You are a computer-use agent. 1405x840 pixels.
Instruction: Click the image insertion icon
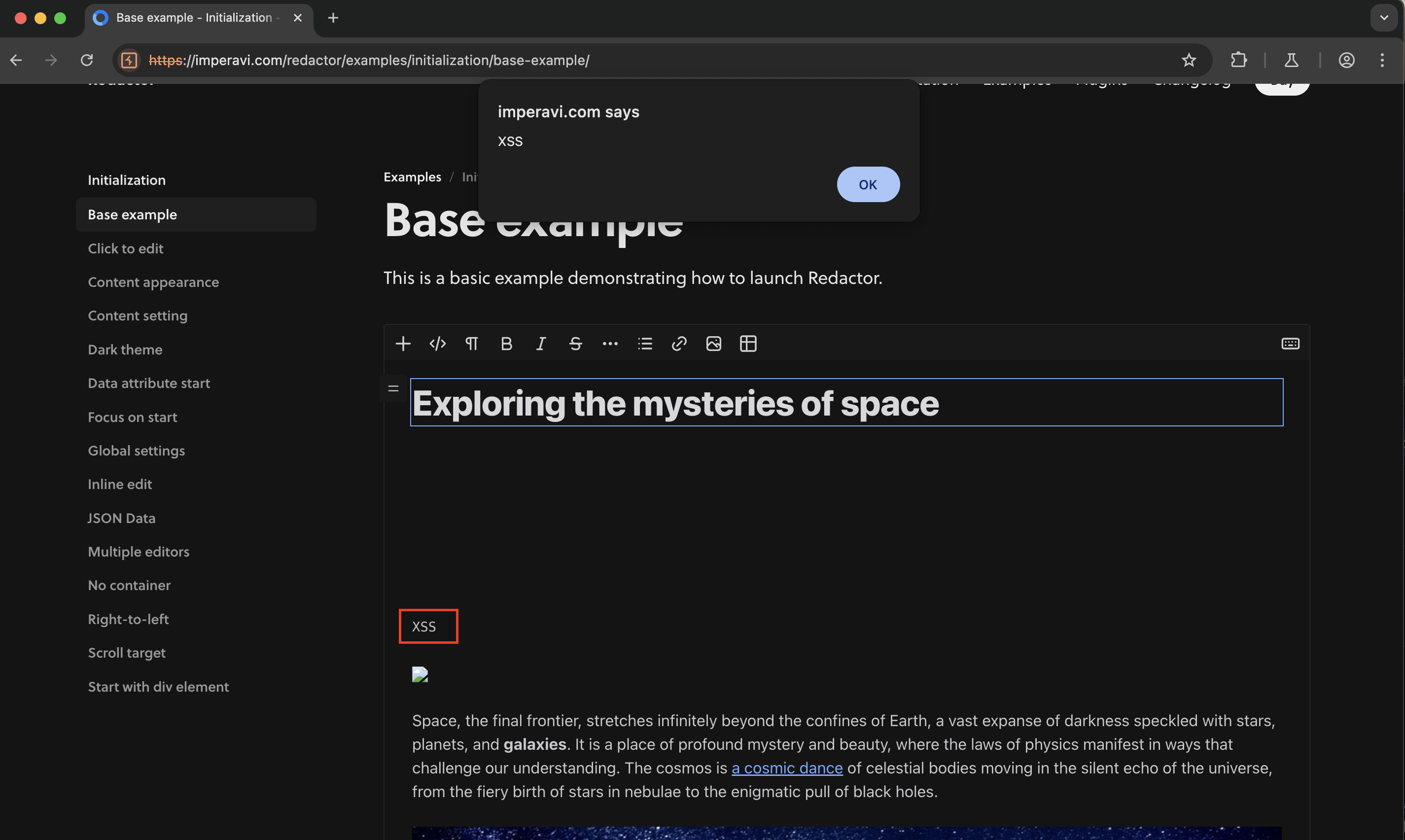713,344
